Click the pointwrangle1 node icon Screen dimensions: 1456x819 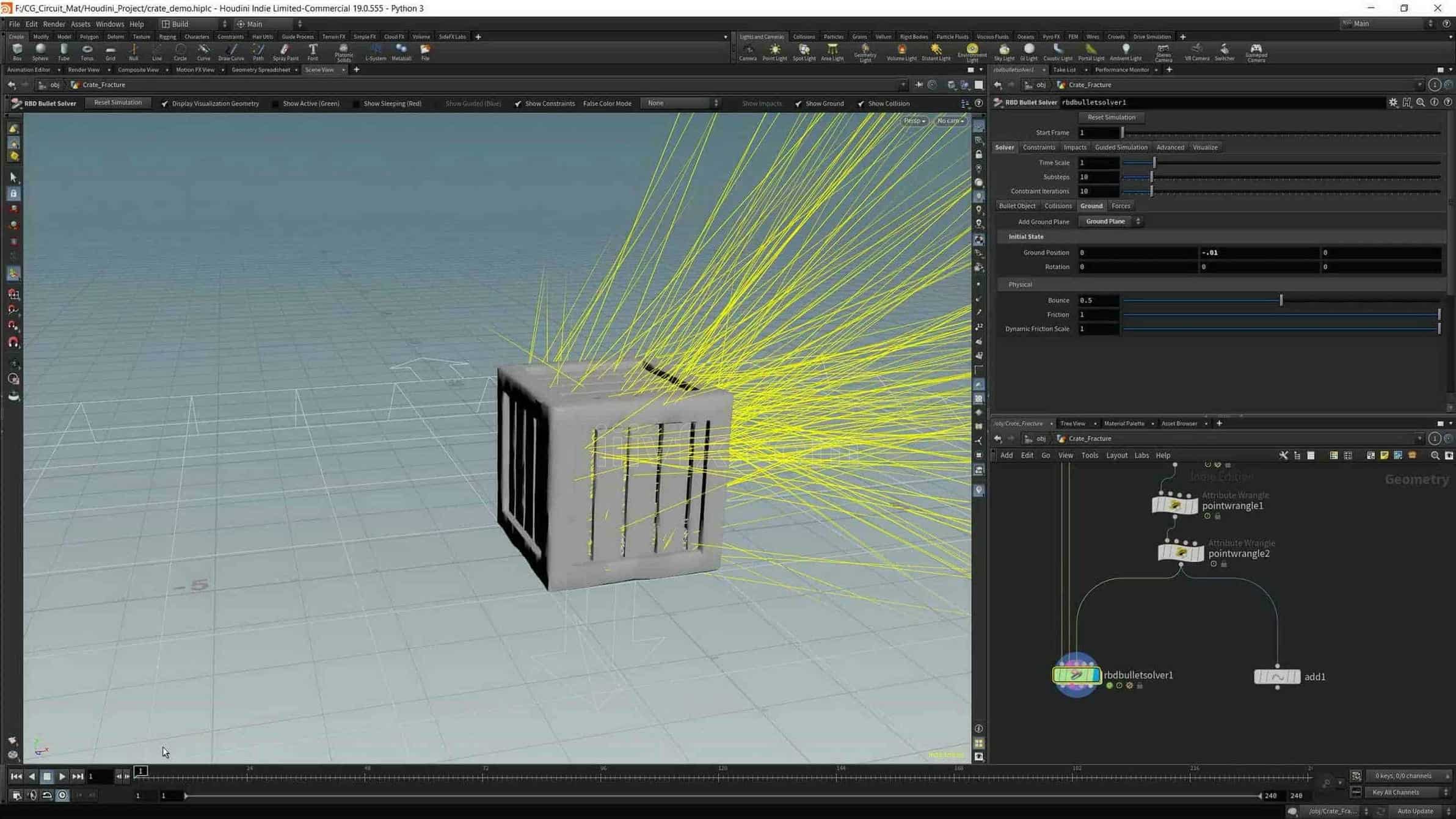click(x=1174, y=505)
